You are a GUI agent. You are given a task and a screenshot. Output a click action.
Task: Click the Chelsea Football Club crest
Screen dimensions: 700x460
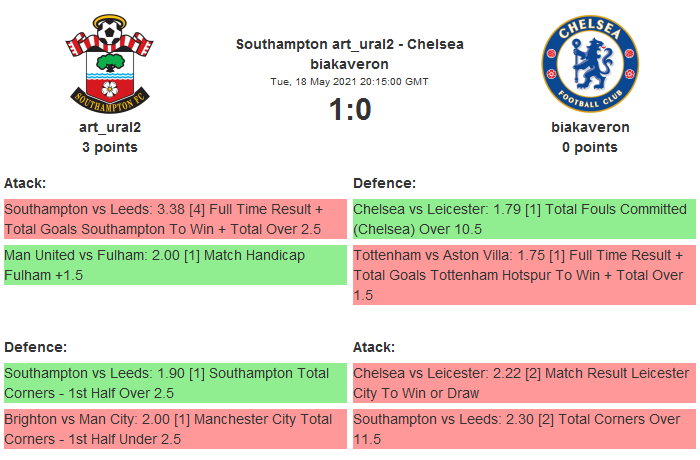pyautogui.click(x=589, y=62)
